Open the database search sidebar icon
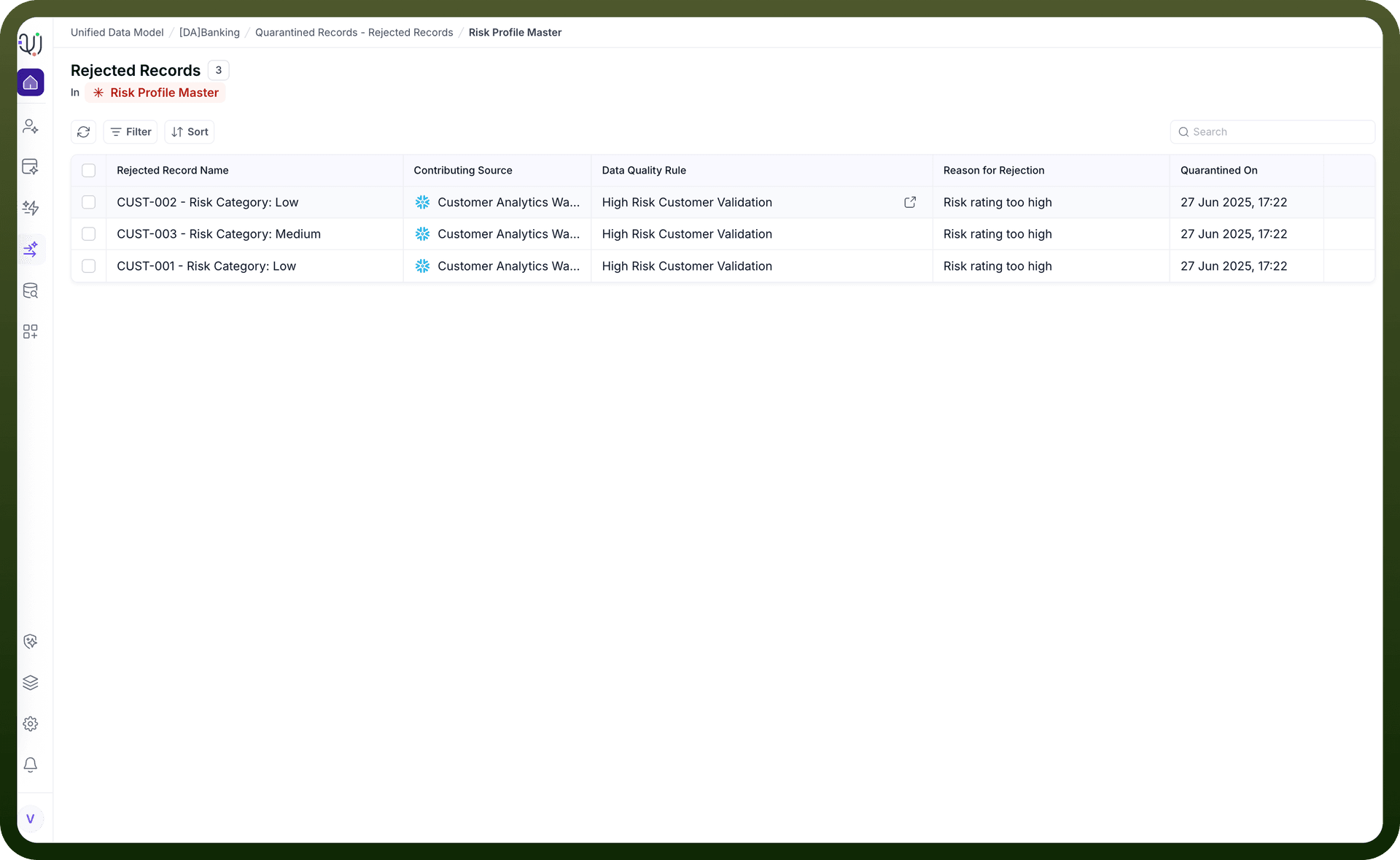 point(31,291)
